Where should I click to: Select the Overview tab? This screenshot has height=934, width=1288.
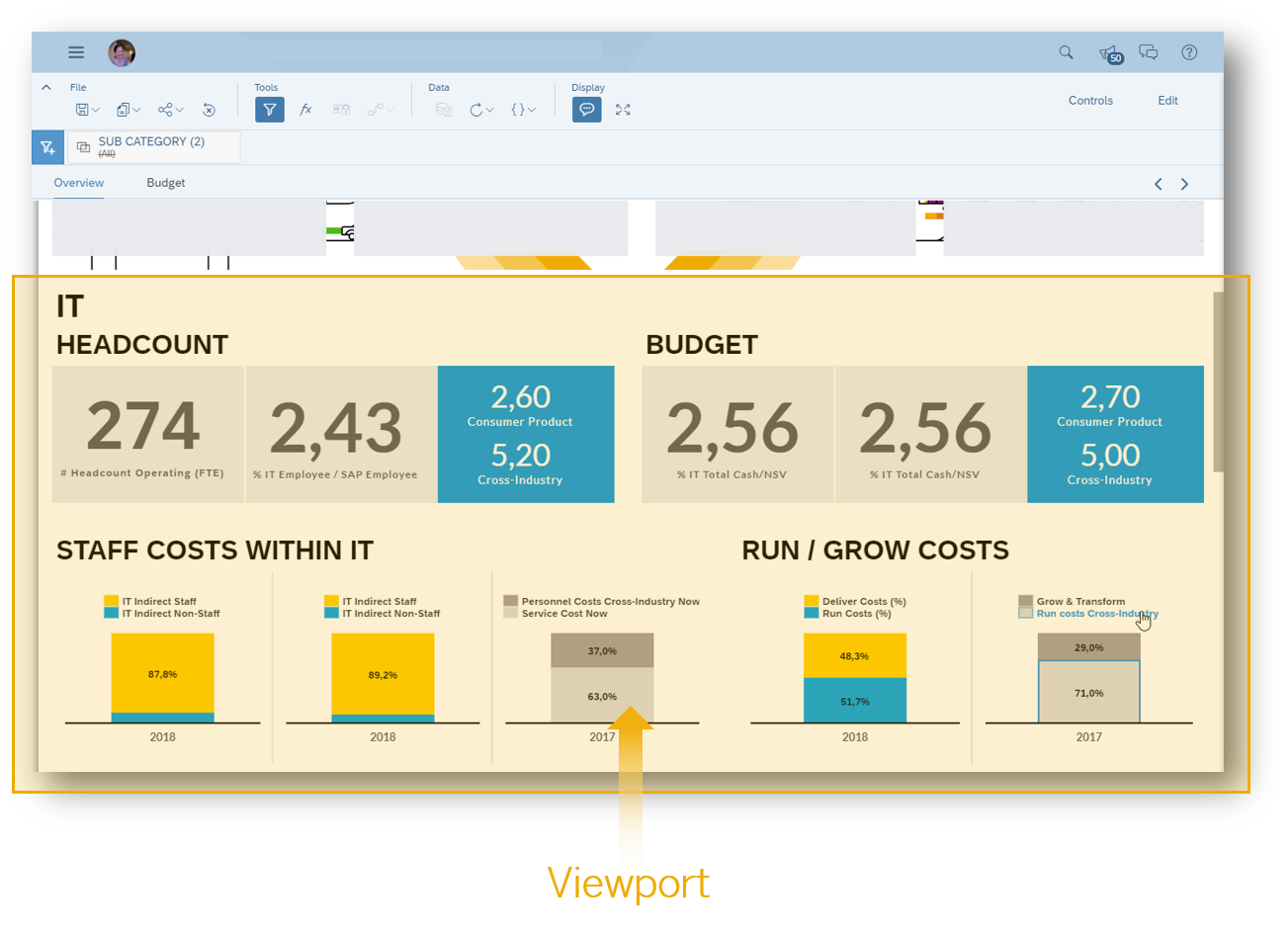point(79,183)
